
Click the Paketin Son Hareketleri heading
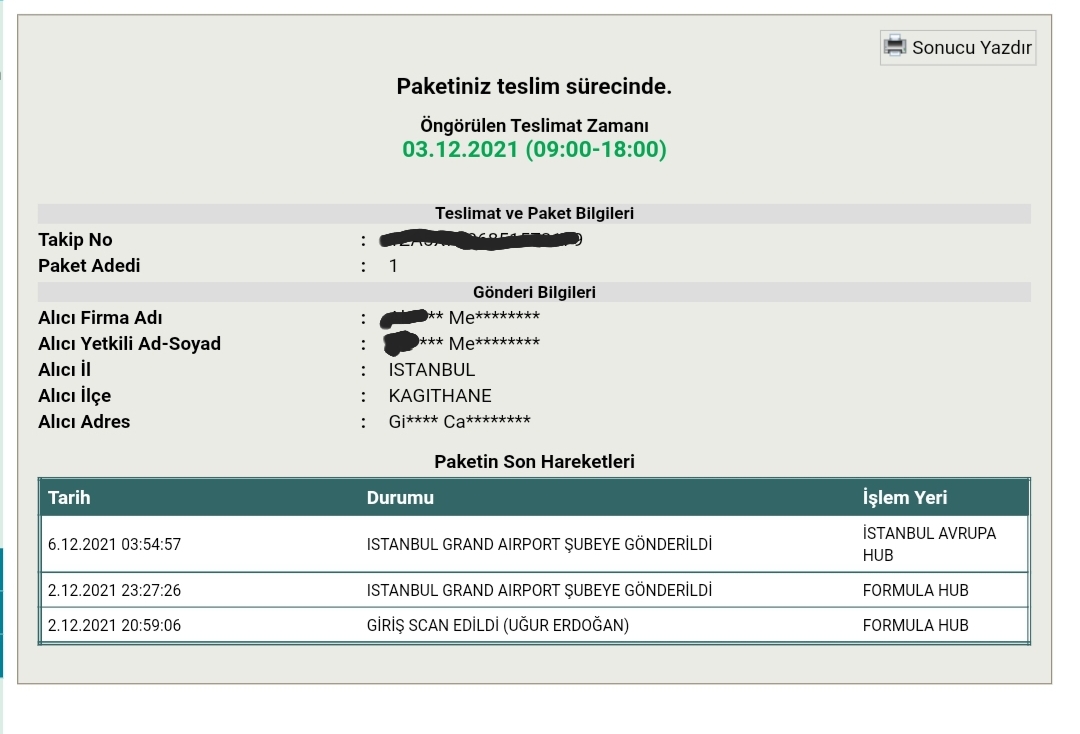[x=534, y=462]
